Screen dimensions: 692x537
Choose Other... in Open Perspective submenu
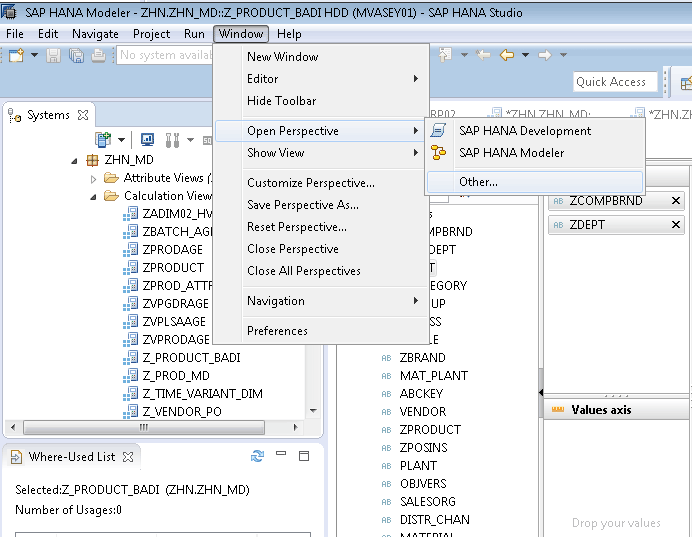pos(478,182)
